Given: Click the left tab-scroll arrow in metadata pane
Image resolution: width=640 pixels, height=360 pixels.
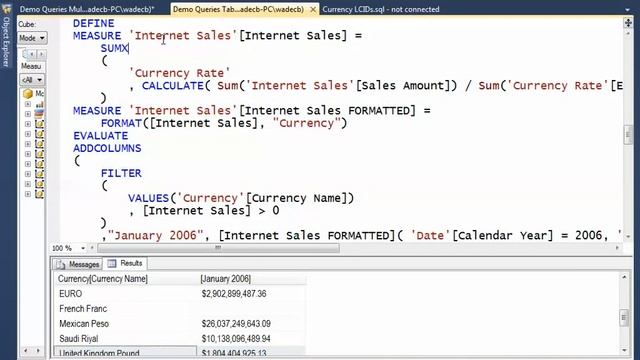Looking at the screenshot, I should (x=32, y=54).
